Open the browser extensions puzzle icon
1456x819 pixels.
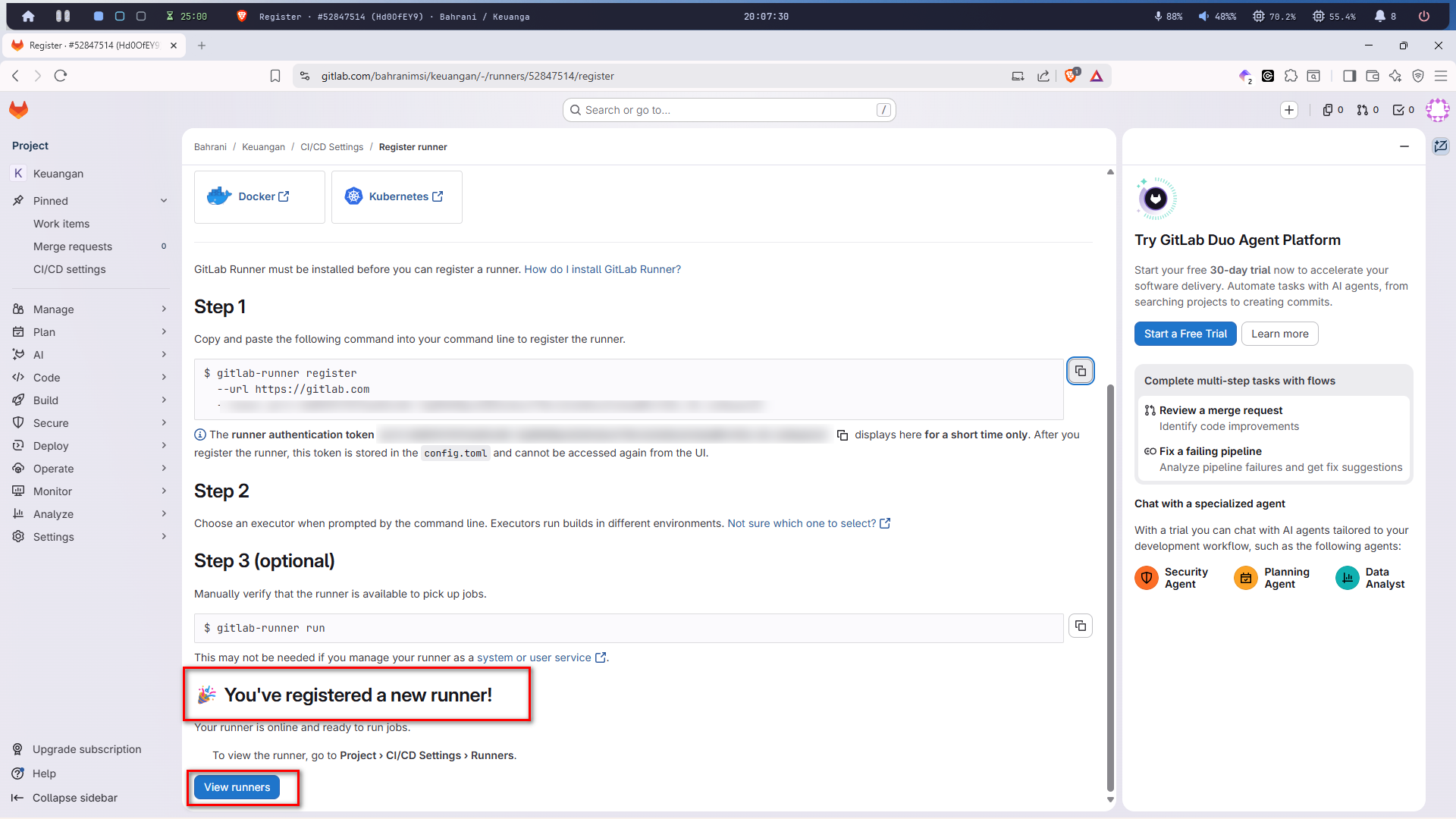[1291, 76]
